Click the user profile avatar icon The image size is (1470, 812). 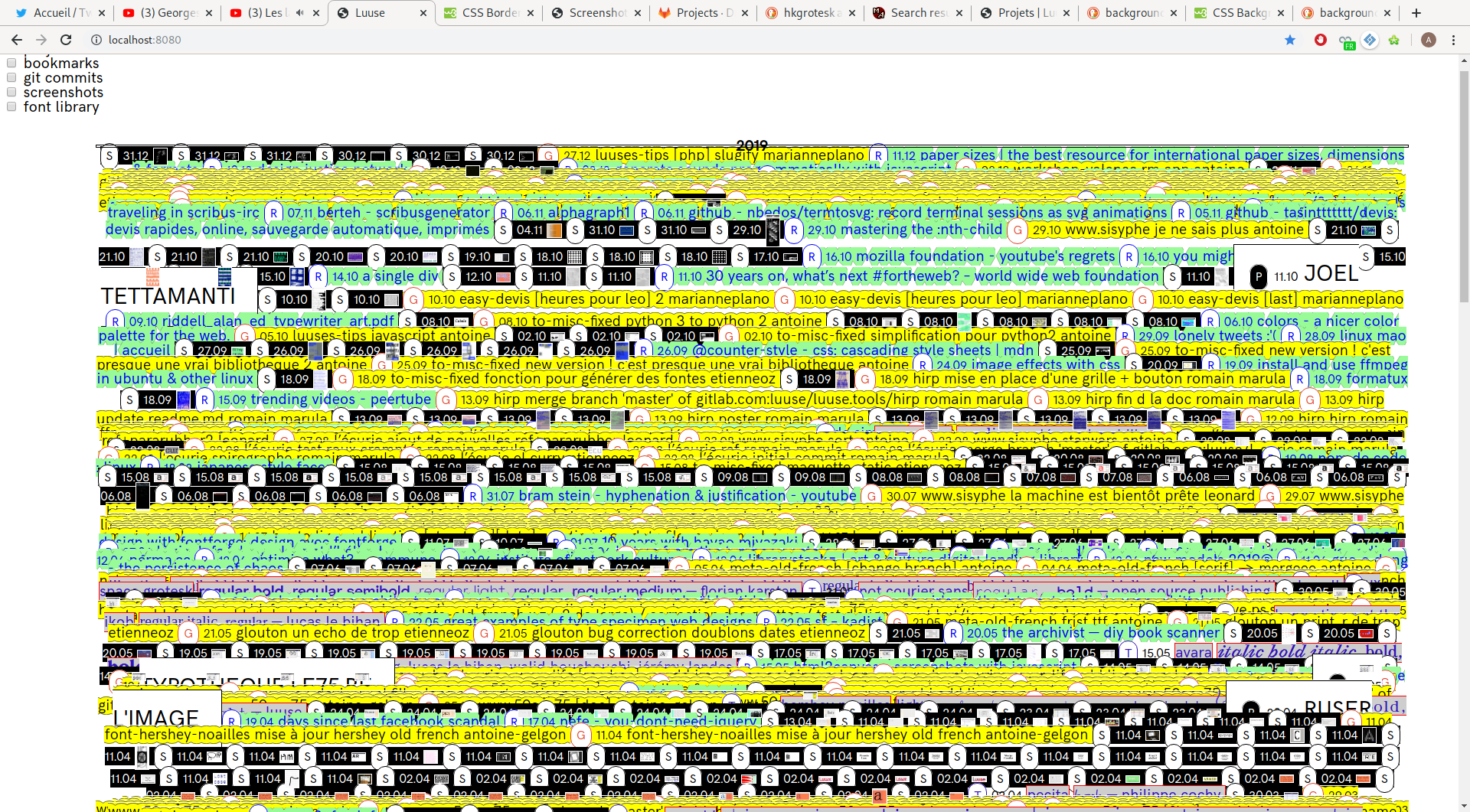pyautogui.click(x=1428, y=40)
